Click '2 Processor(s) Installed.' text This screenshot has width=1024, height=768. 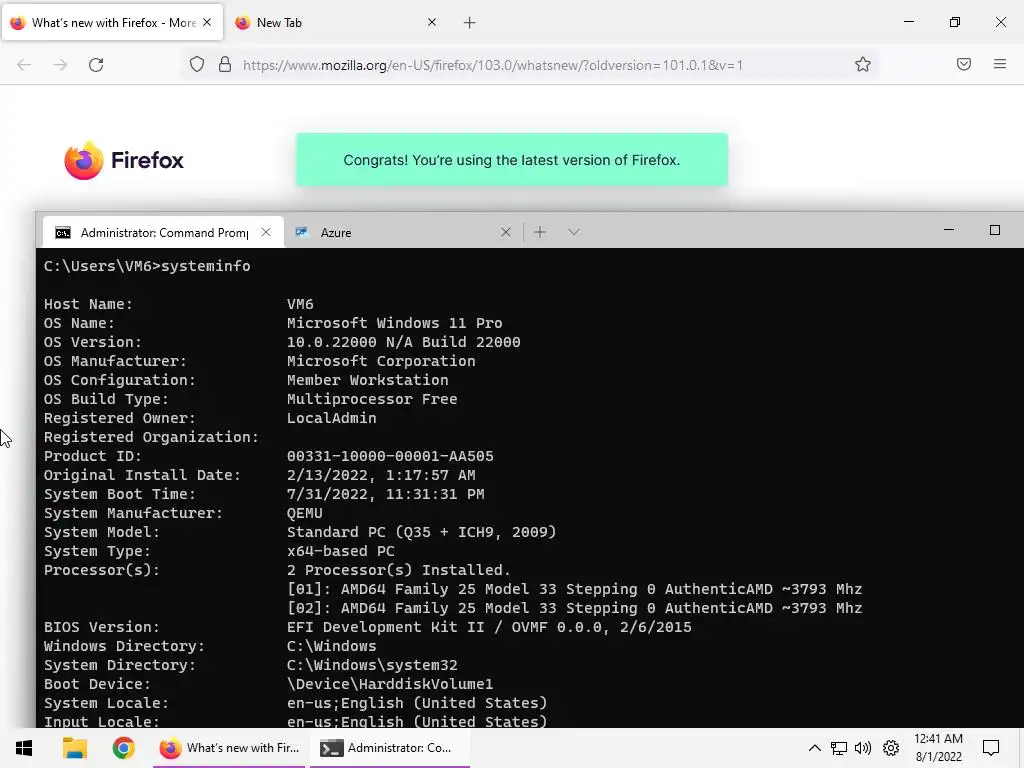click(398, 570)
